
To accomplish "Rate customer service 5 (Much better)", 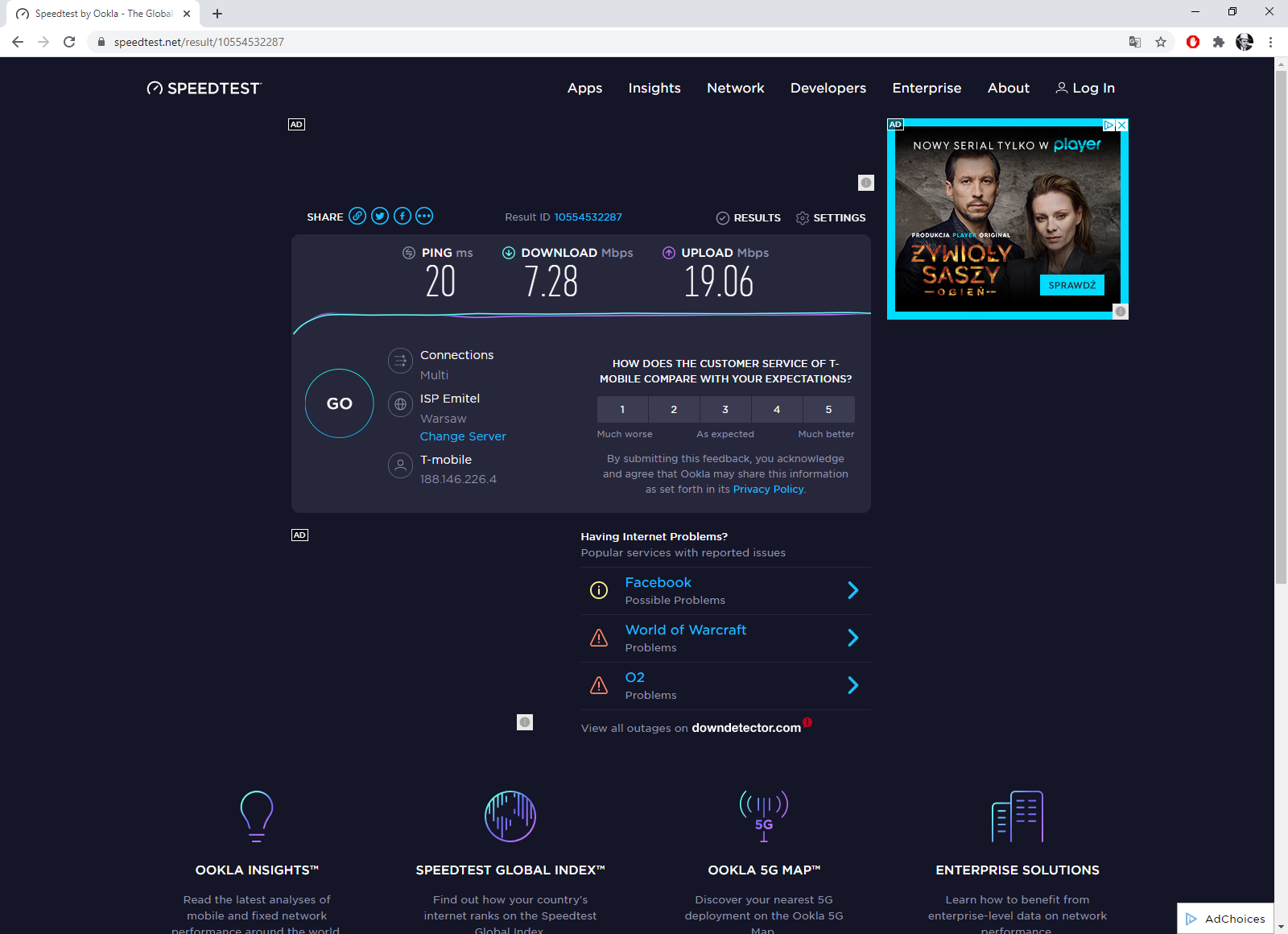I will [828, 410].
